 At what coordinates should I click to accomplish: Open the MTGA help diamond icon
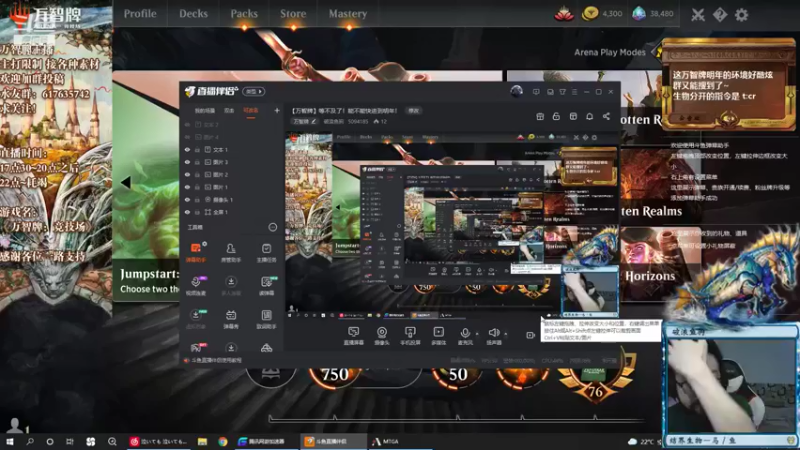pyautogui.click(x=720, y=15)
